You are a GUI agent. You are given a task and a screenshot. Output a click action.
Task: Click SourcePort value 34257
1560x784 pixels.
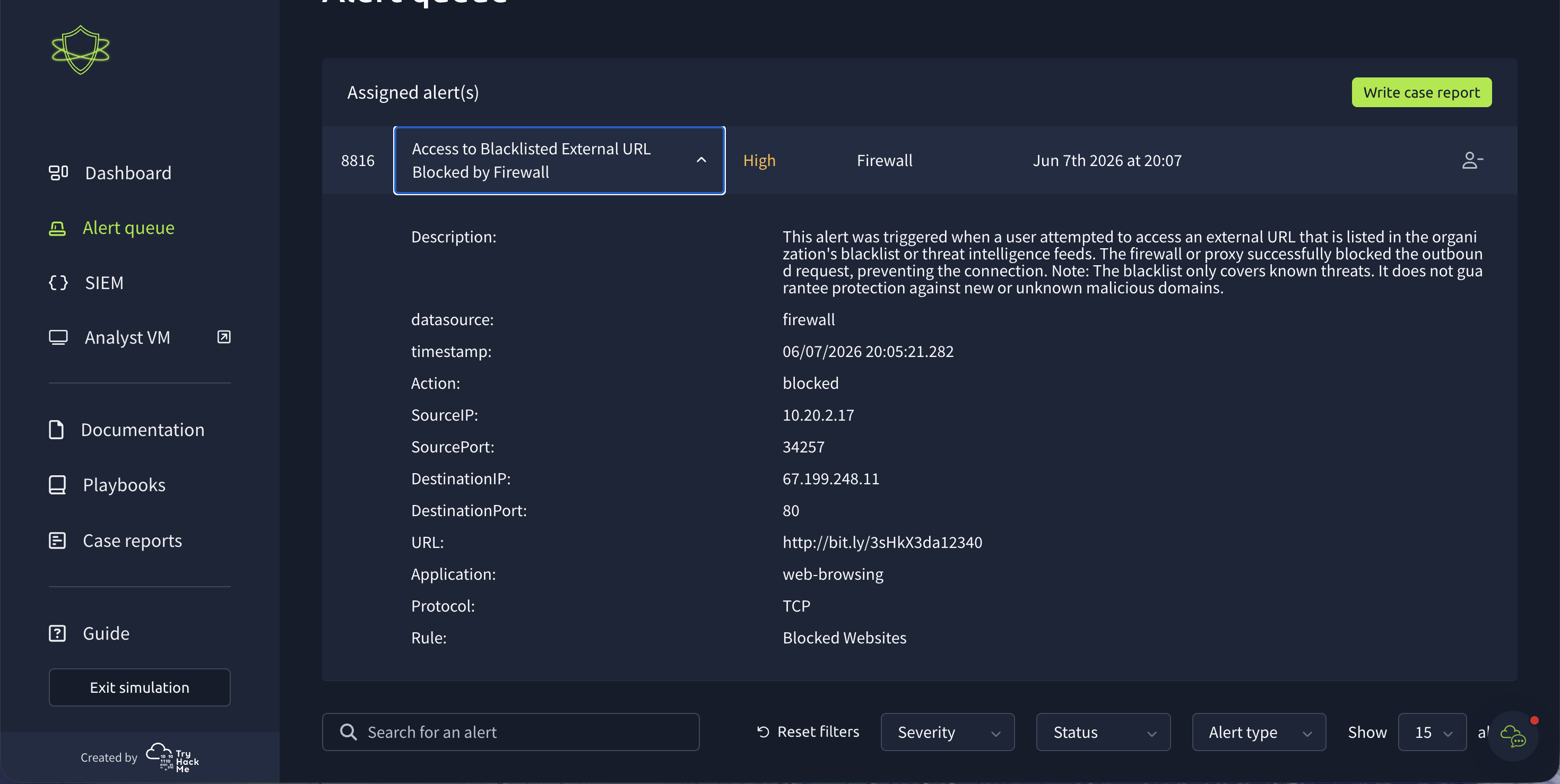pos(804,447)
